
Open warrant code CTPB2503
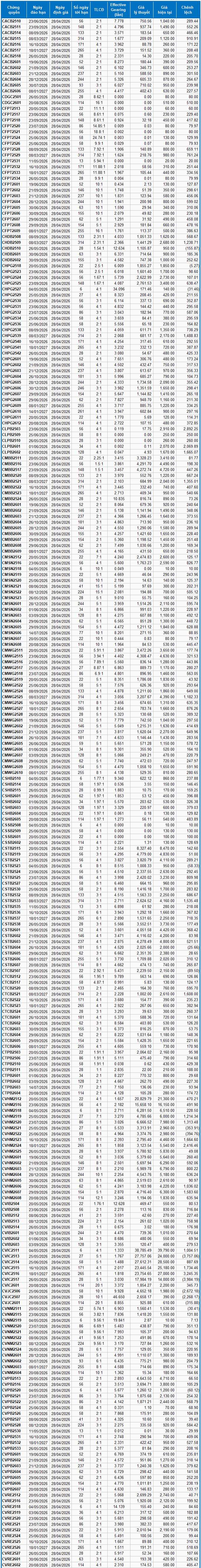pos(11,1052)
